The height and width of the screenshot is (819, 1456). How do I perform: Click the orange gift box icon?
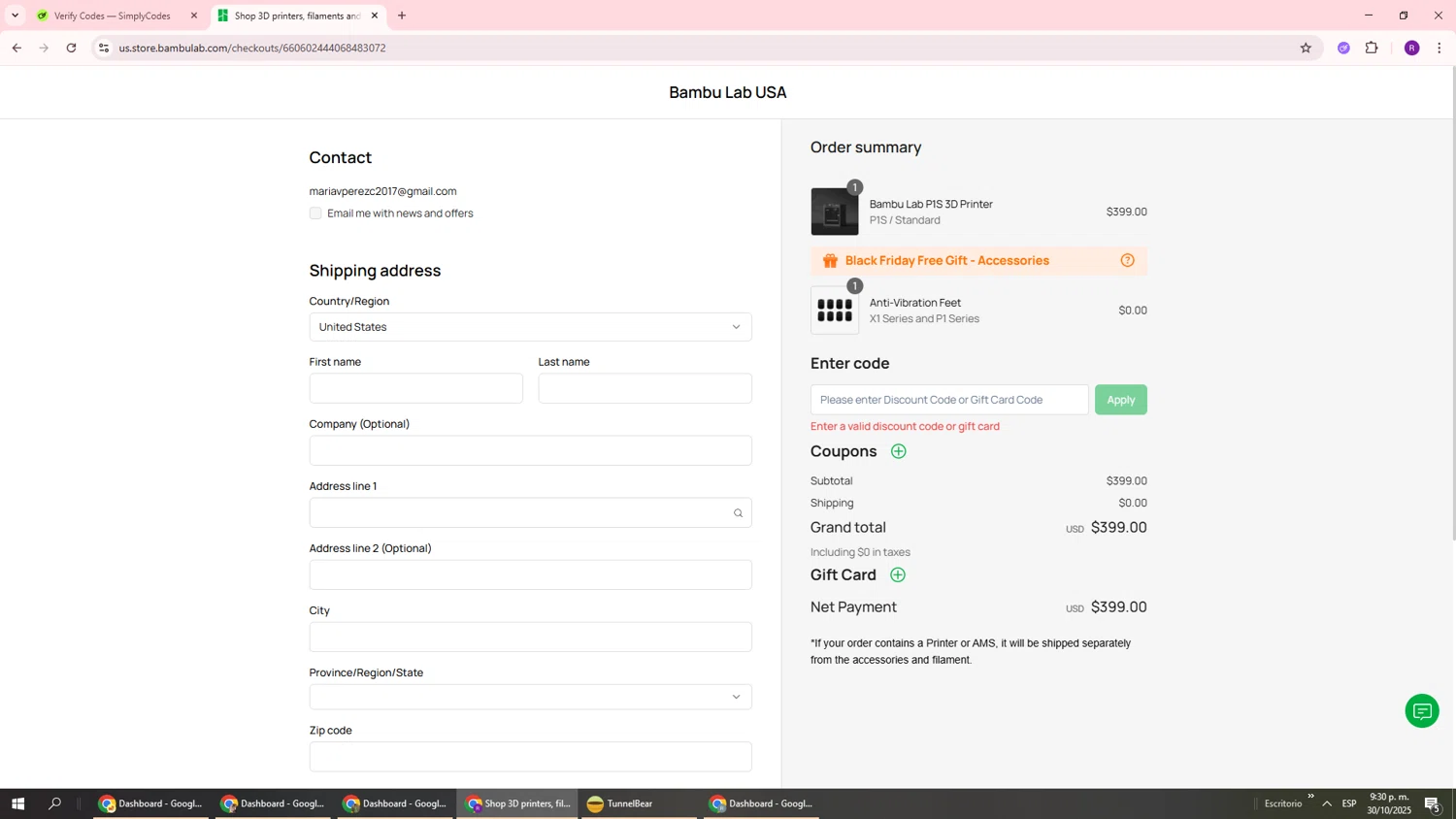point(830,260)
